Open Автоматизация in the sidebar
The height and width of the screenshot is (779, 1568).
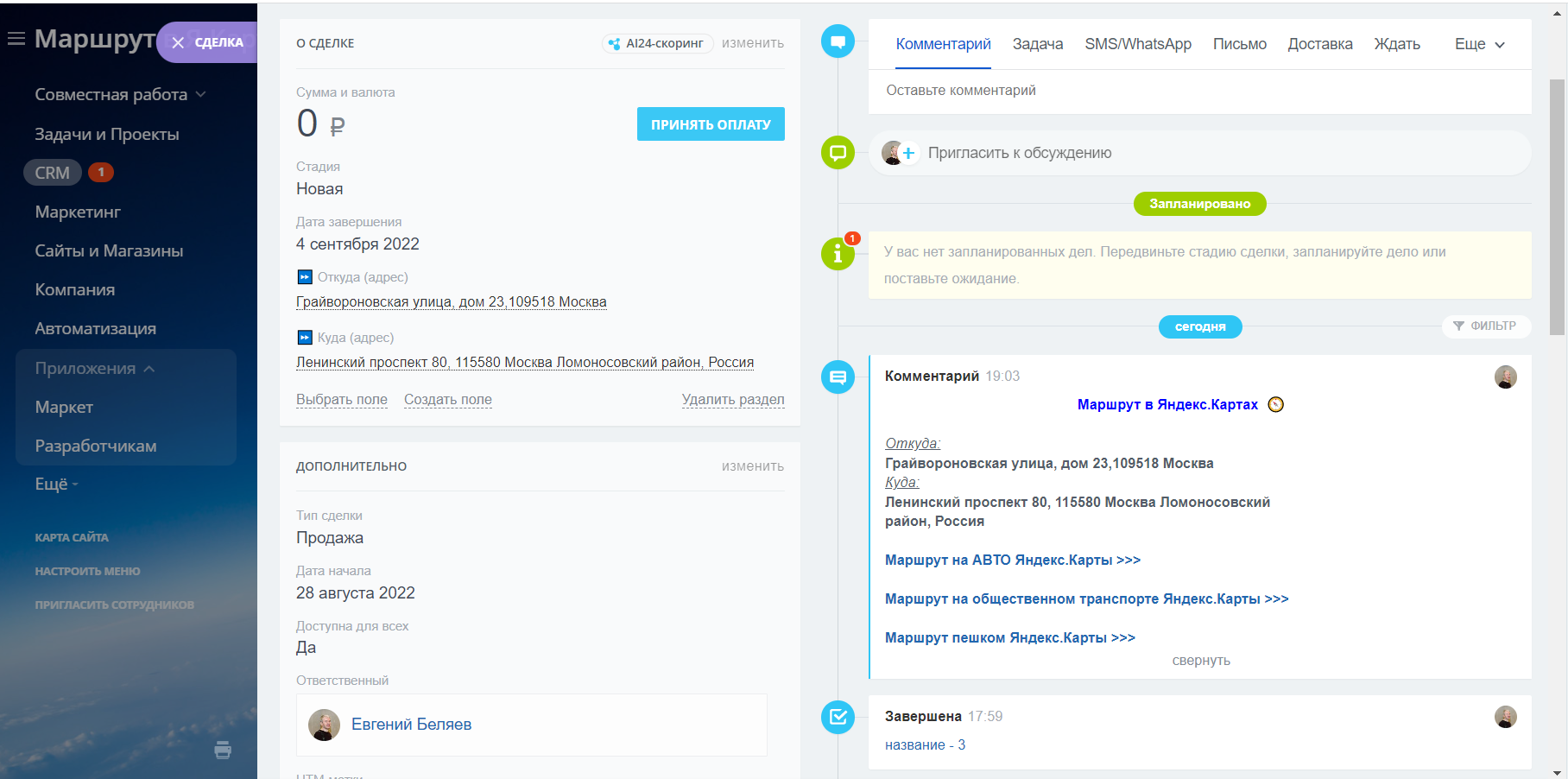pyautogui.click(x=96, y=328)
